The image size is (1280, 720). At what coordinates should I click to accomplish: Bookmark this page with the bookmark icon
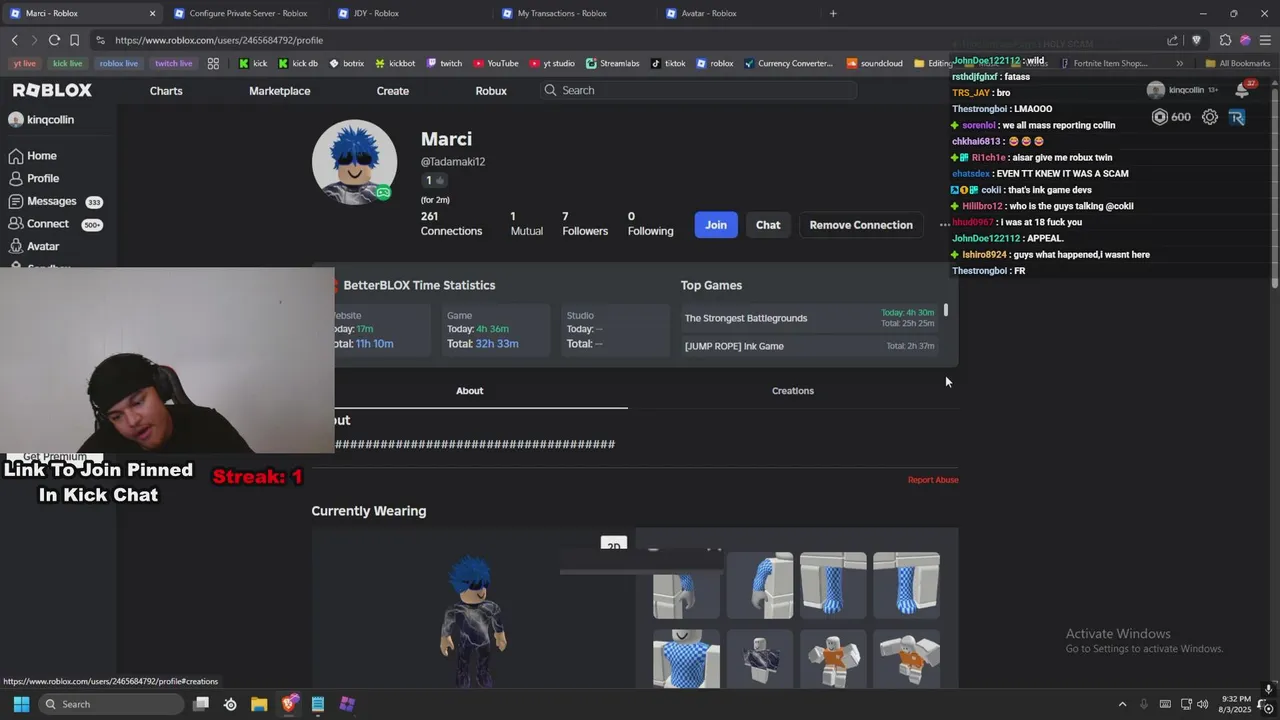(74, 40)
